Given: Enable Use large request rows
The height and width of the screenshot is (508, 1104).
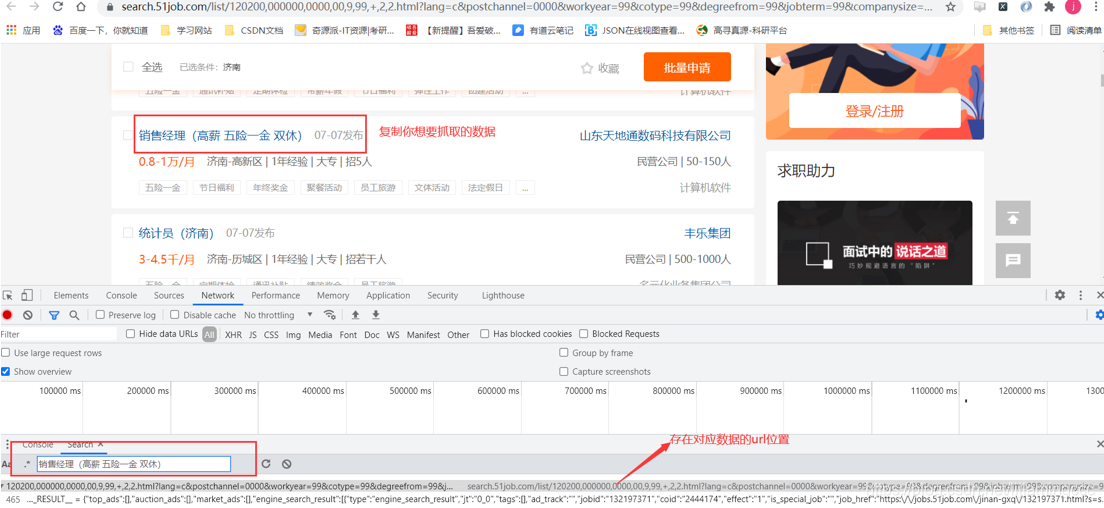Looking at the screenshot, I should 6,353.
